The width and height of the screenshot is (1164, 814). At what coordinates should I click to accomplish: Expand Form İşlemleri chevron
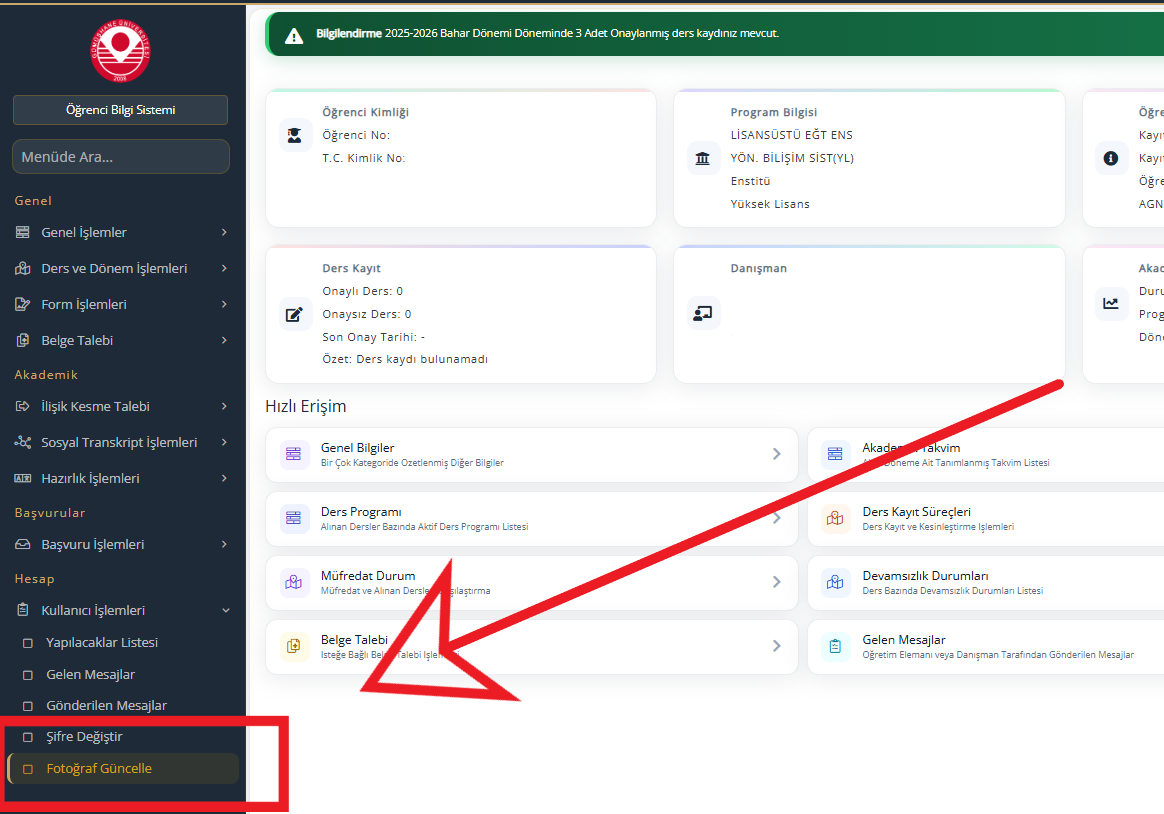[224, 304]
